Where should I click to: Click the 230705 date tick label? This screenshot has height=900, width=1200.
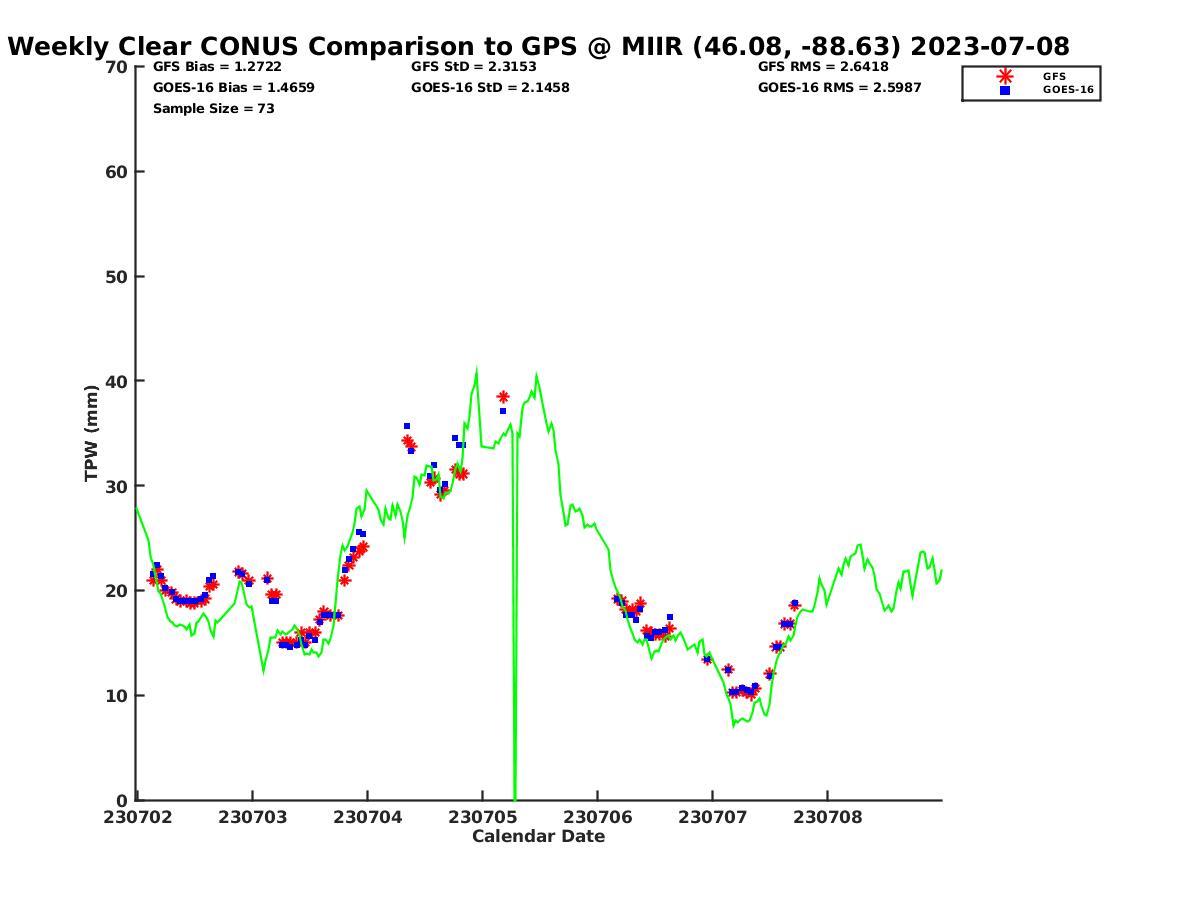pos(481,817)
